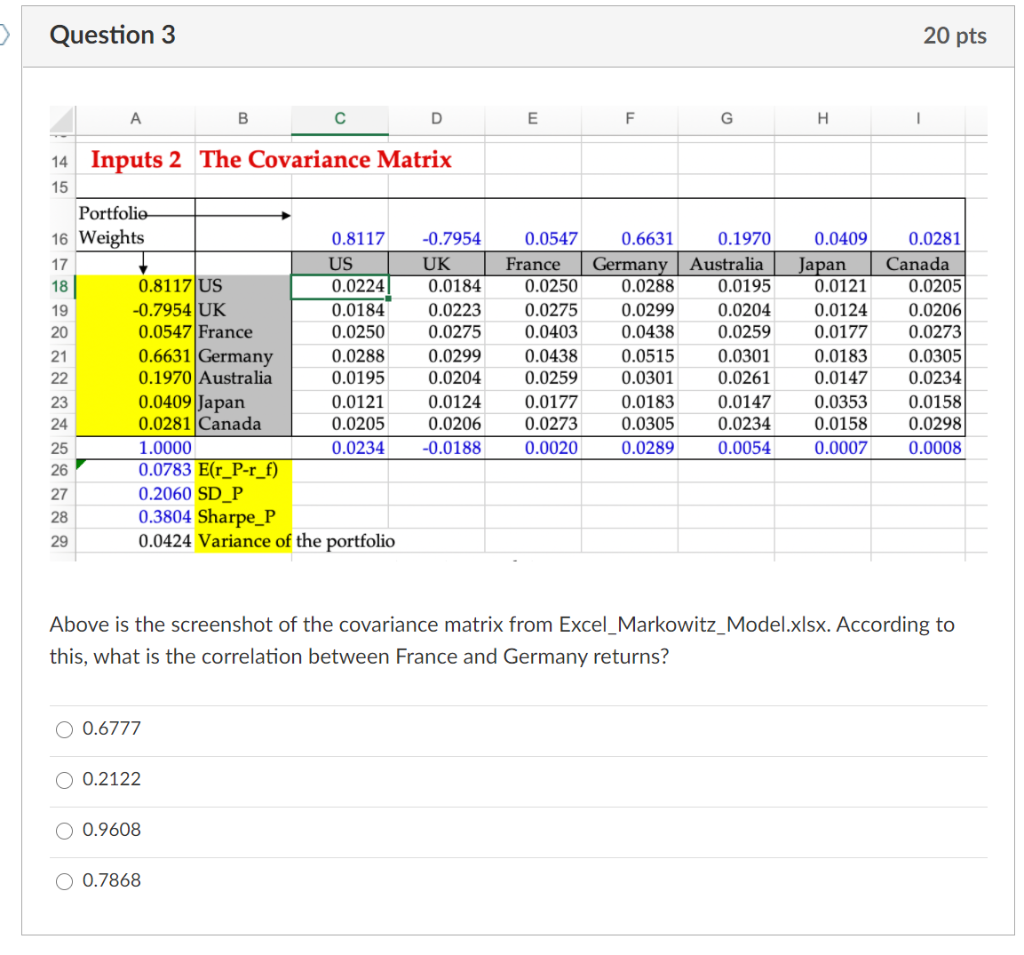
Task: Select the highlighted yellow 1.0000 total weight cell
Action: (166, 446)
